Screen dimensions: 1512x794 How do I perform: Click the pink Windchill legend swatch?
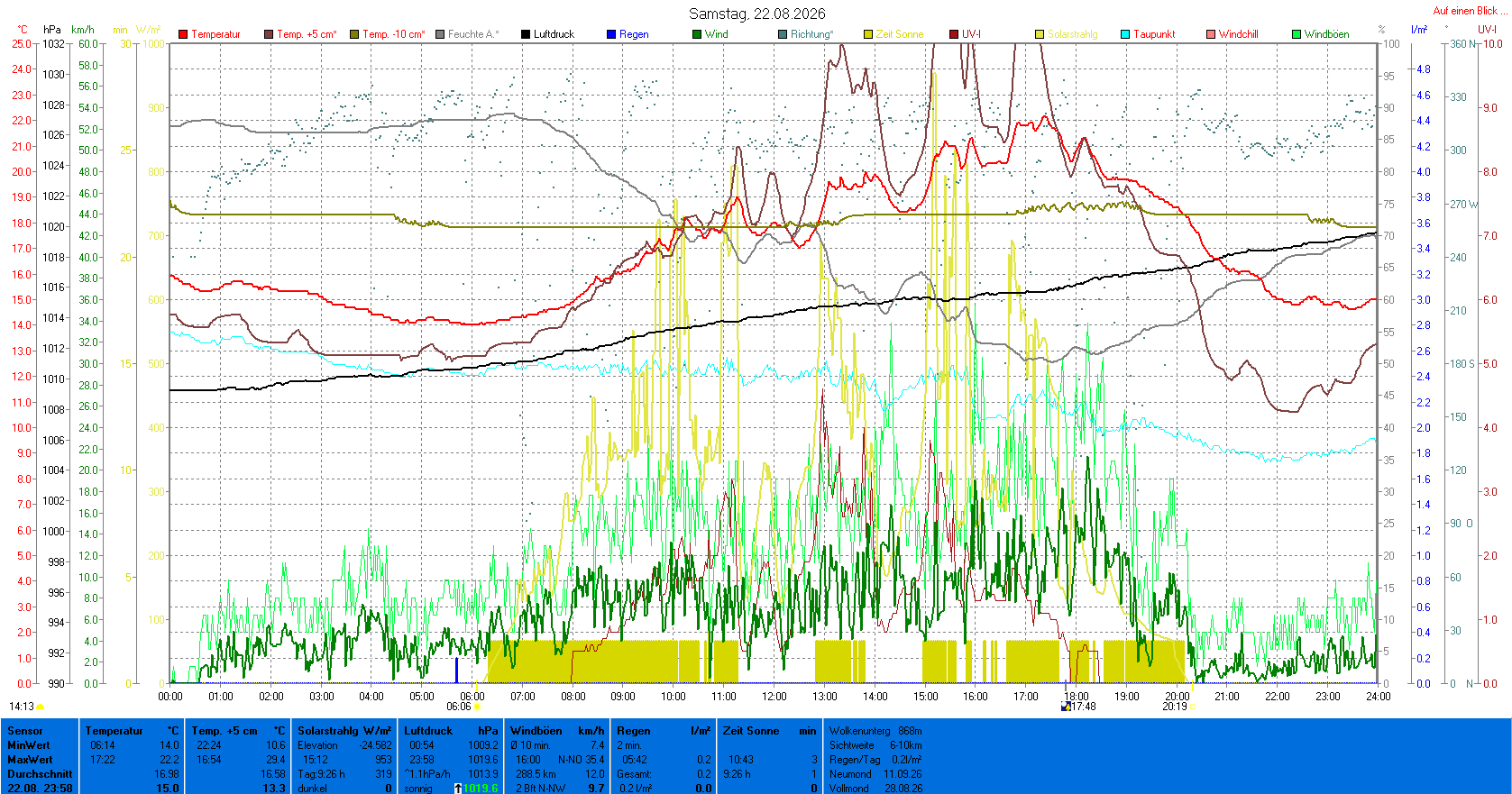pos(1211,34)
